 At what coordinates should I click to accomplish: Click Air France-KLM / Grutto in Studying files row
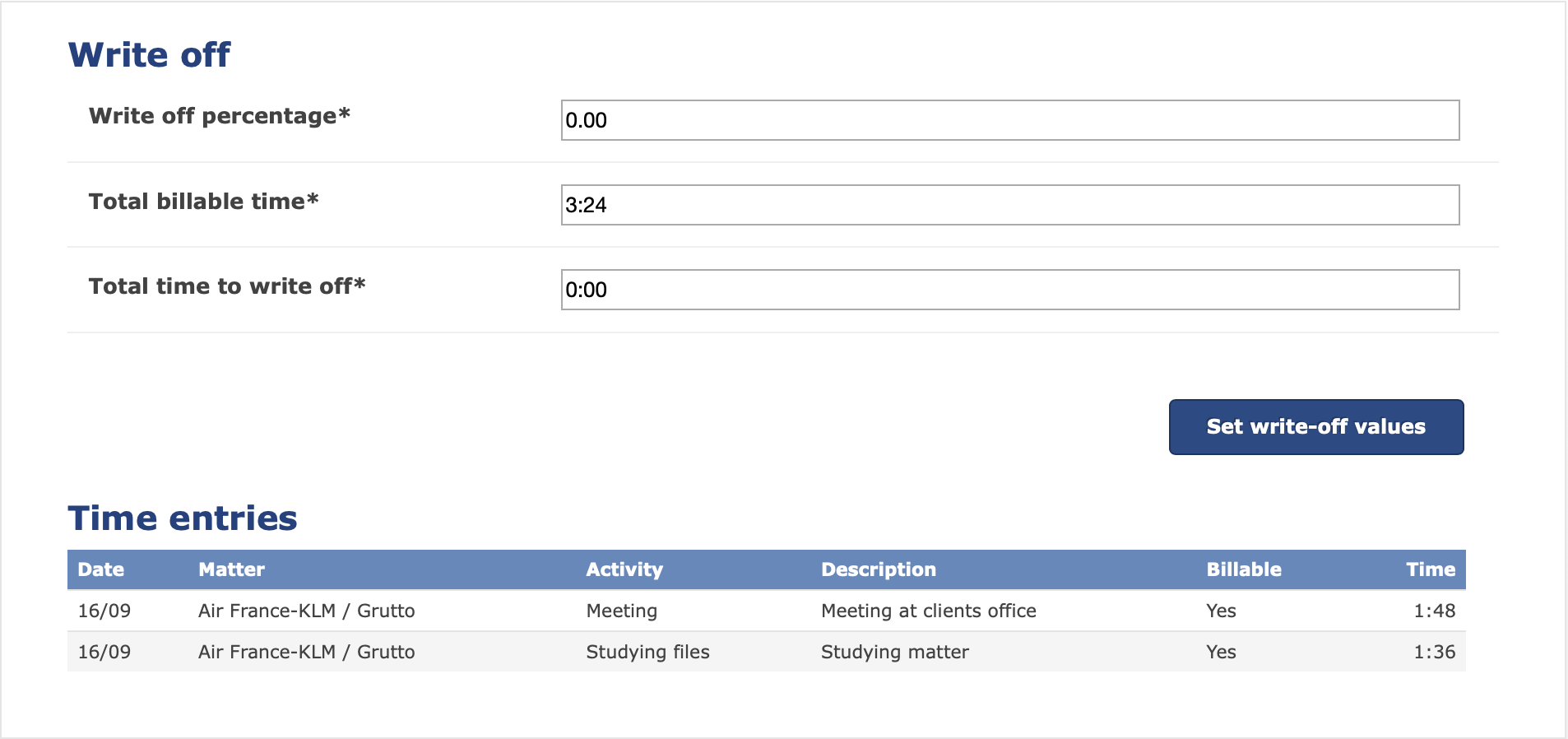coord(307,652)
